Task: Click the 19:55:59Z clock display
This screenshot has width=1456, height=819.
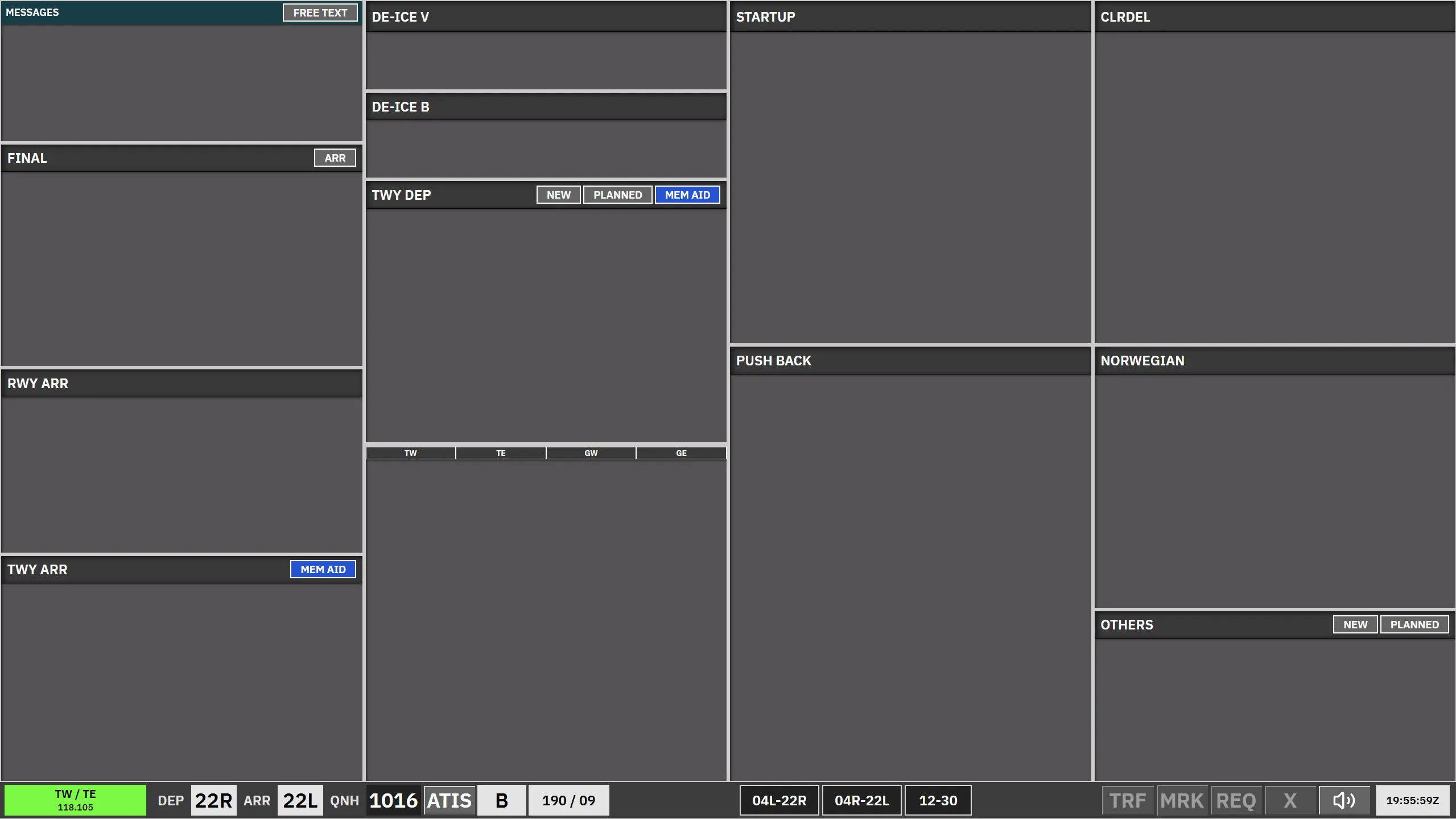Action: click(1412, 800)
